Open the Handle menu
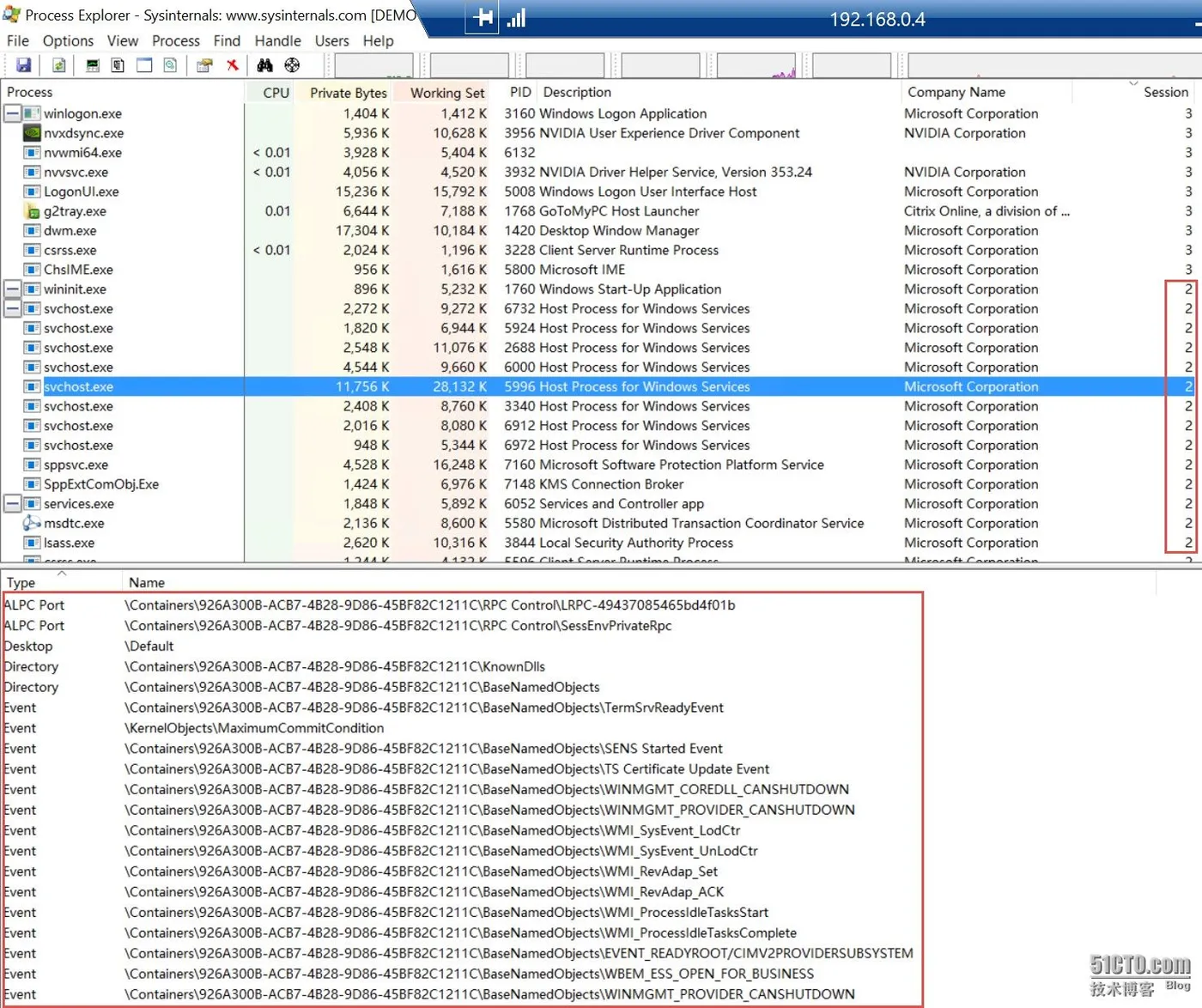1202x1008 pixels. click(277, 41)
